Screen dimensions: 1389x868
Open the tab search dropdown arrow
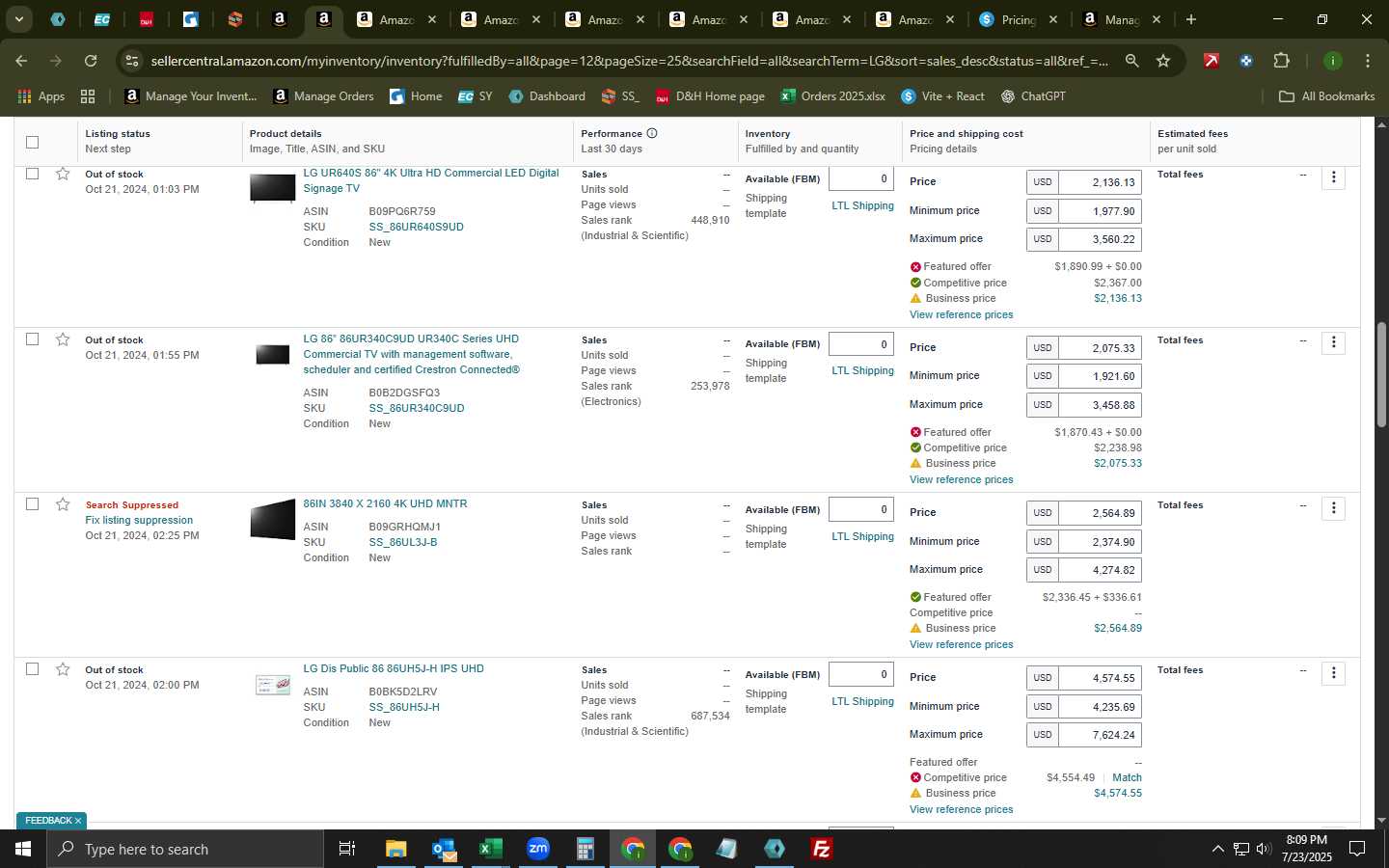(18, 19)
